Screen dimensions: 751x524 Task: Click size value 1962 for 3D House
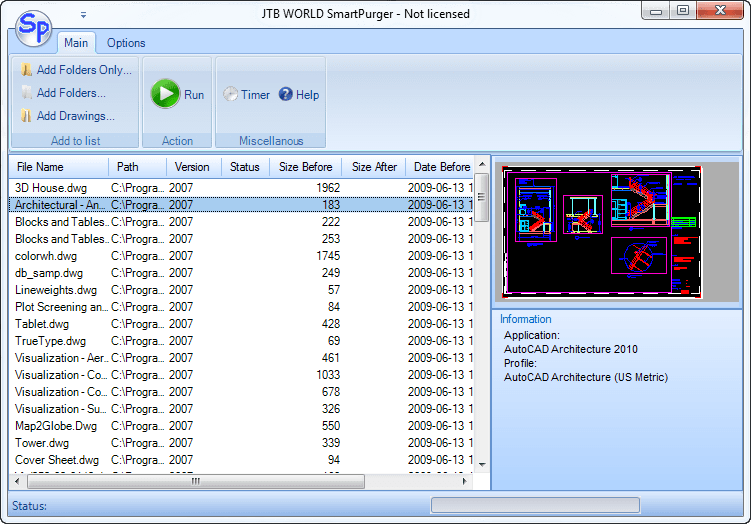point(328,188)
